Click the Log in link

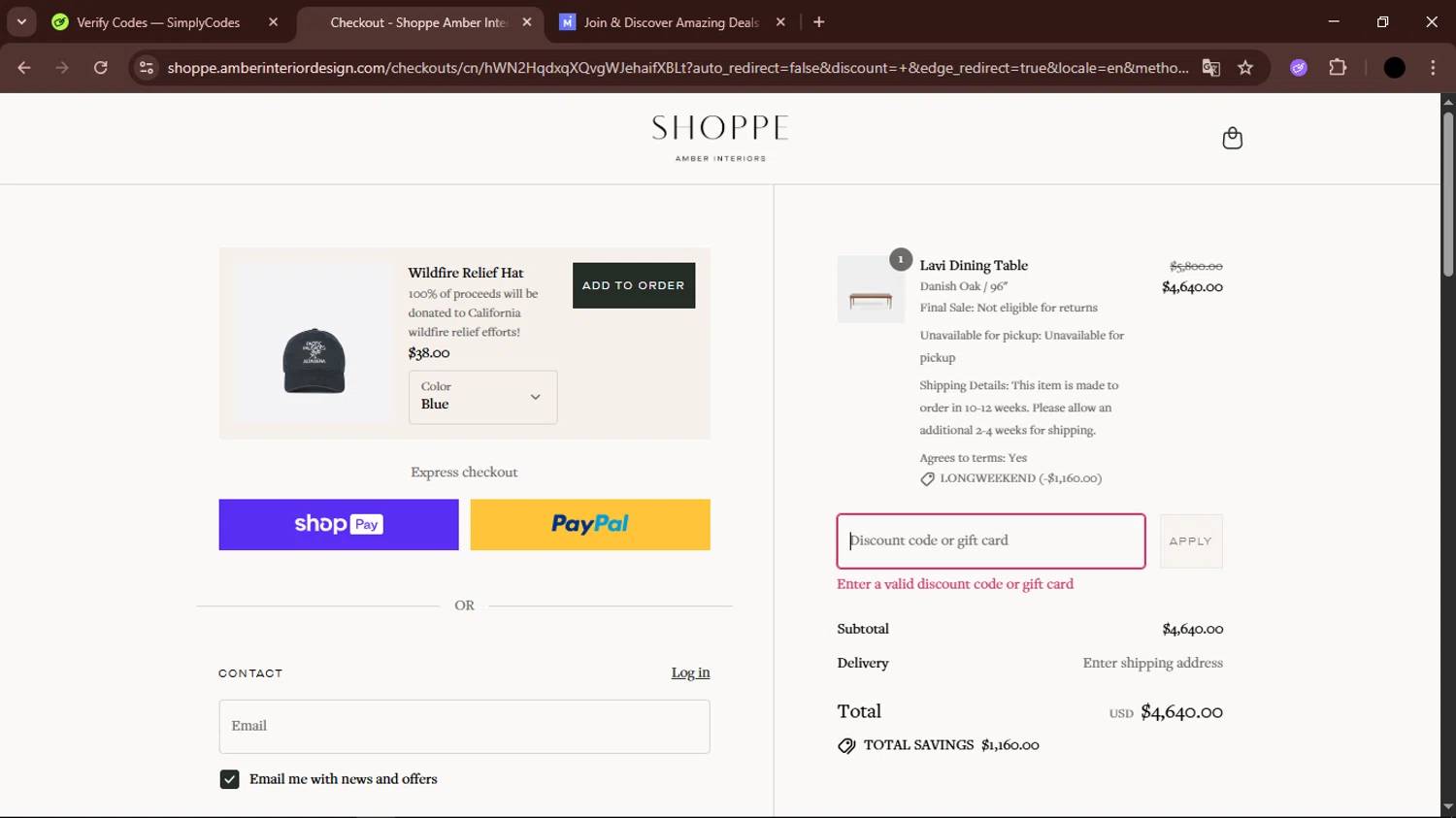[x=690, y=672]
